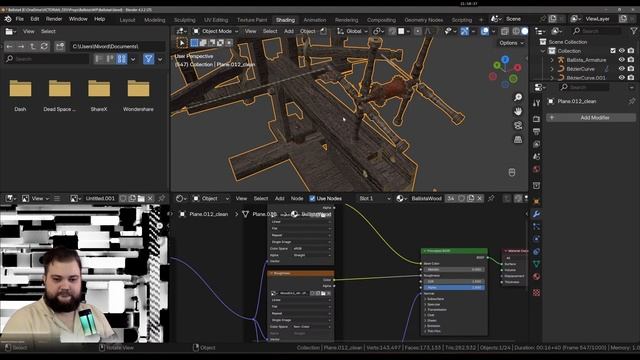Click the Add Modifier button

591,118
